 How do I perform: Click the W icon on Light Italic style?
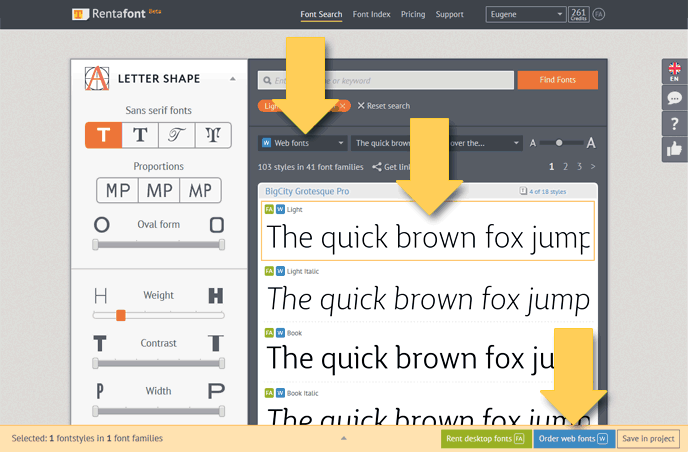280,271
